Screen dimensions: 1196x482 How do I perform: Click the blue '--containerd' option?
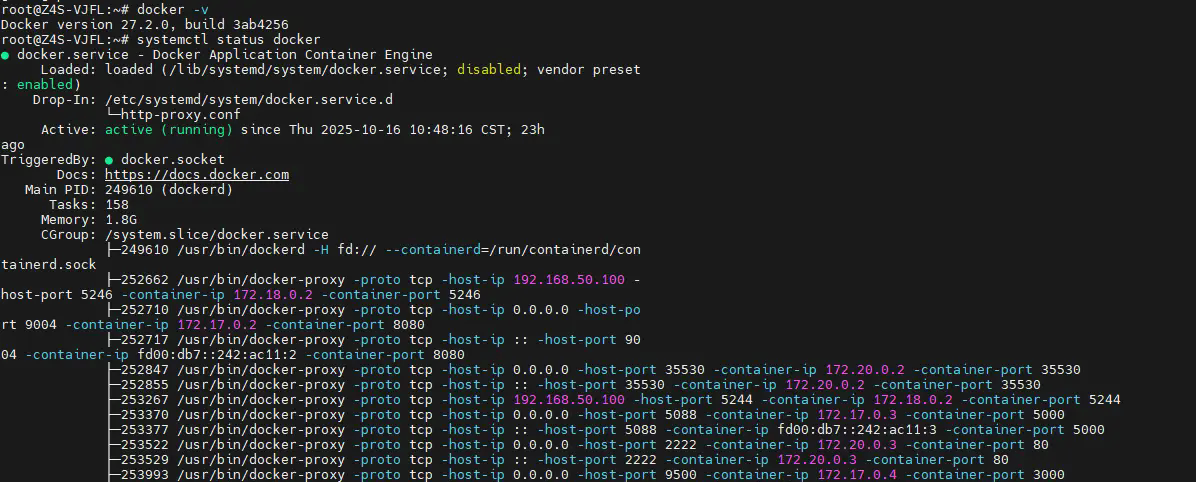pyautogui.click(x=432, y=249)
